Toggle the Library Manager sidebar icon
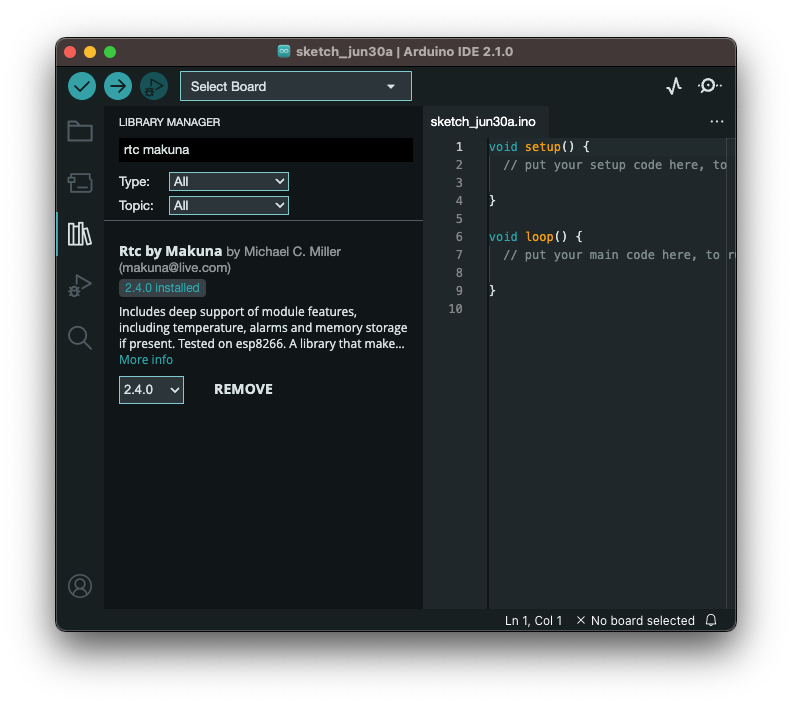The height and width of the screenshot is (705, 792). point(80,234)
